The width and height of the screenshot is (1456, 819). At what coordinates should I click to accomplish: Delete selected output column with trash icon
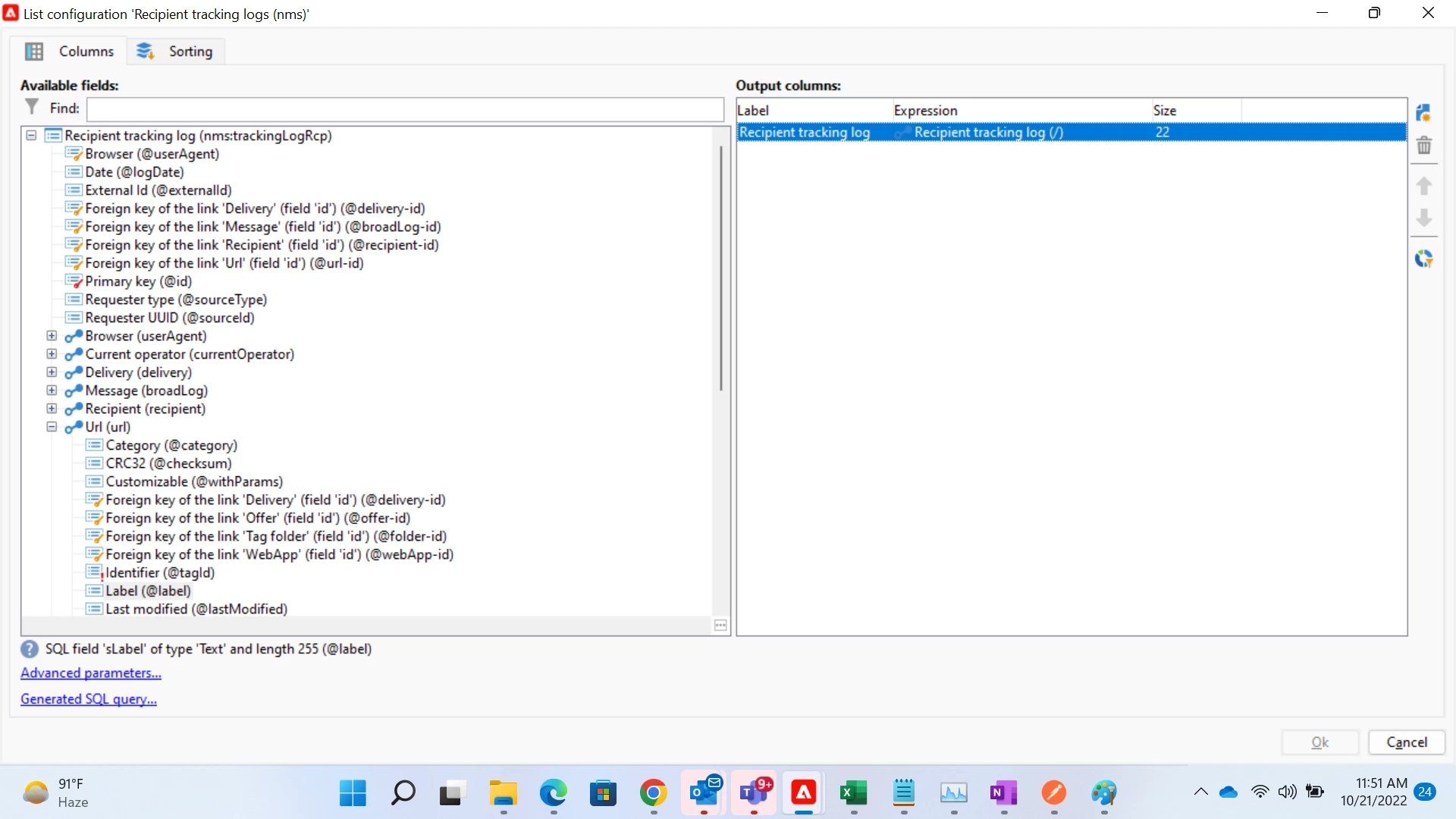[1423, 146]
